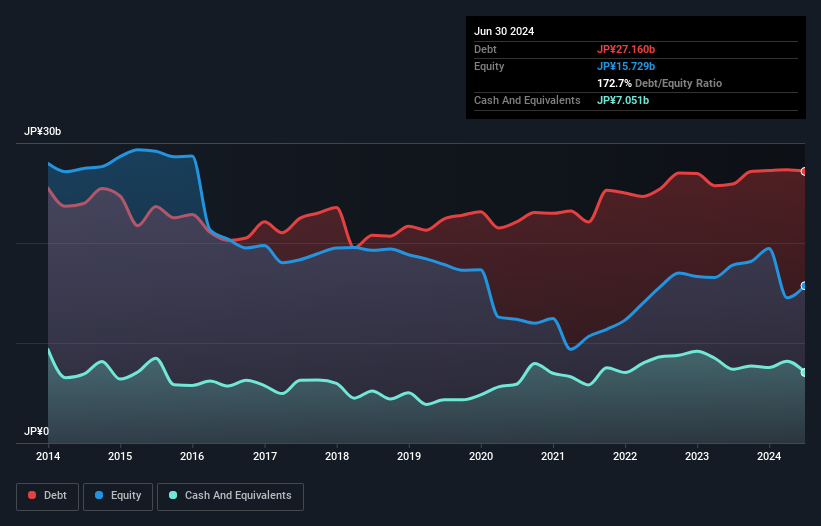Click the Jun 30 2024 tooltip date
The image size is (821, 526).
pyautogui.click(x=504, y=31)
